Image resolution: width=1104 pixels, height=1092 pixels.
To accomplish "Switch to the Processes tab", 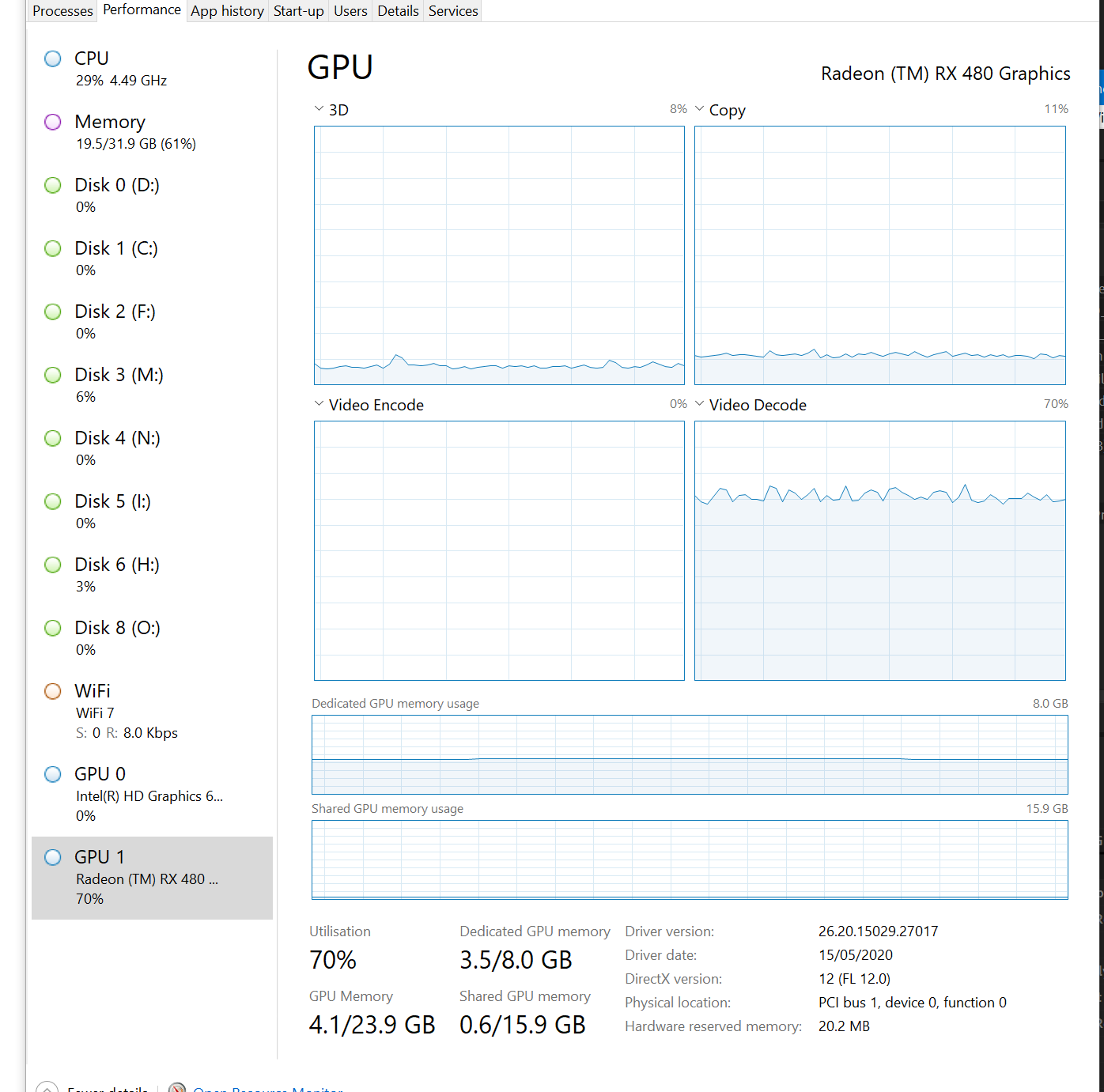I will (x=62, y=10).
